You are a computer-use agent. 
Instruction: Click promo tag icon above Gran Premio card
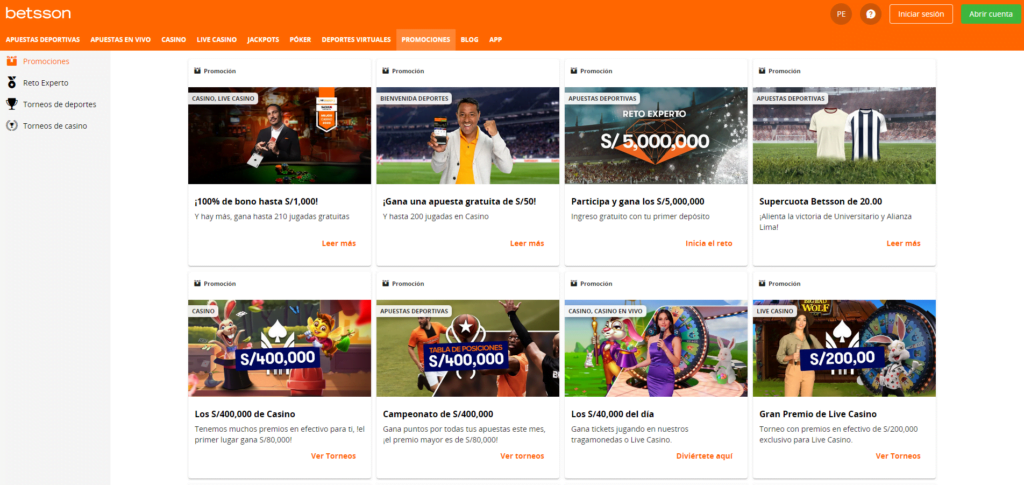point(762,283)
